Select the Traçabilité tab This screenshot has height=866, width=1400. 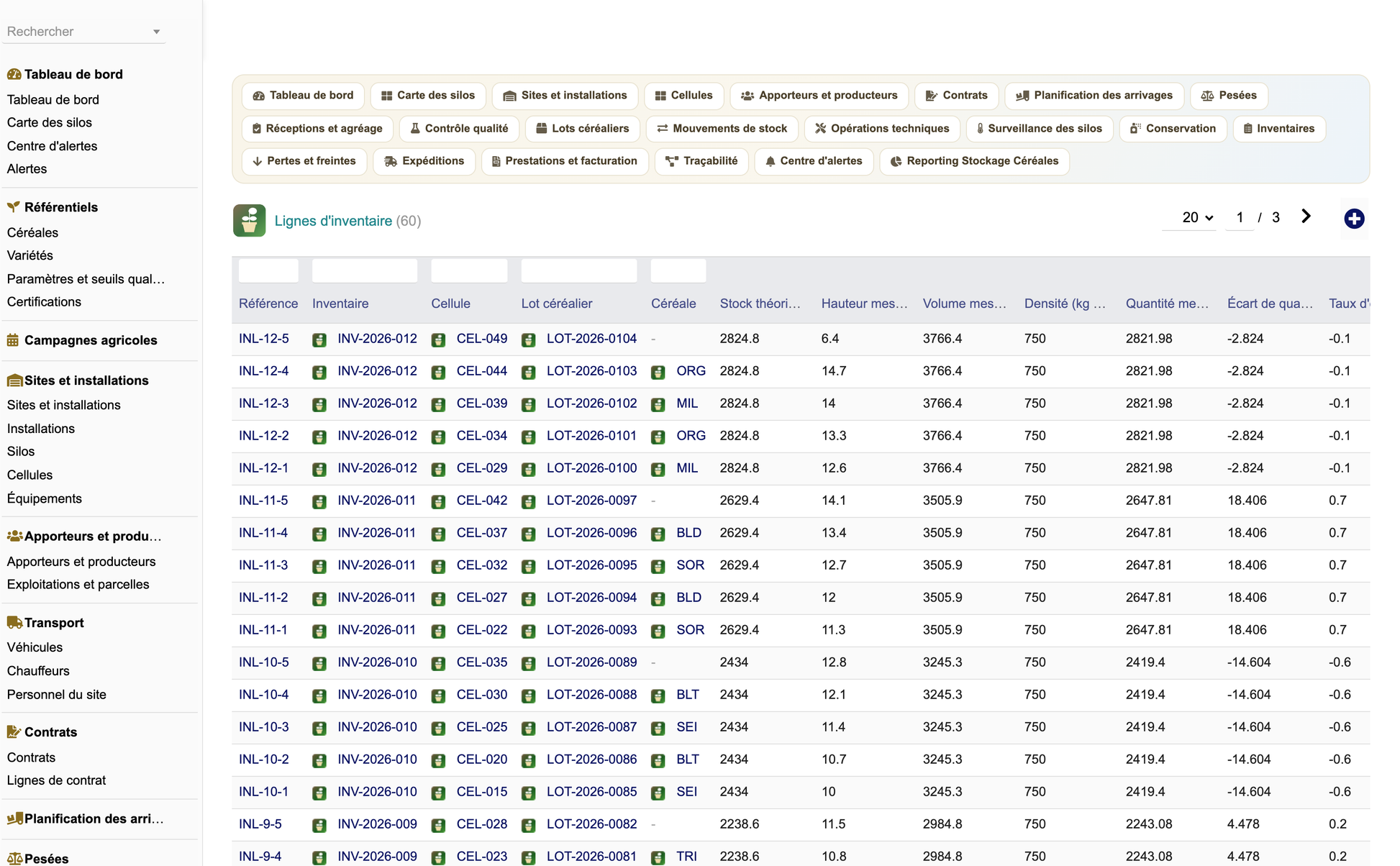(x=701, y=161)
